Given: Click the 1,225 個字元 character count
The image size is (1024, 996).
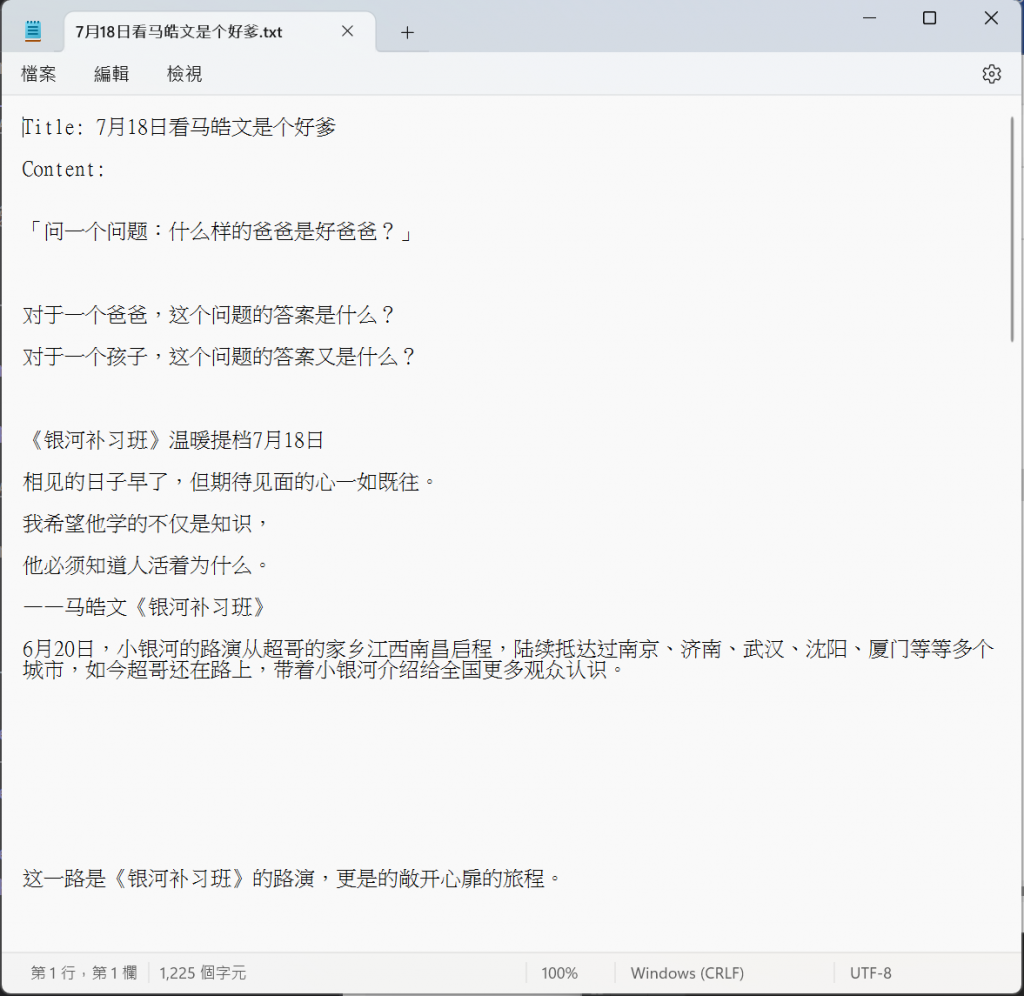Looking at the screenshot, I should pos(202,973).
